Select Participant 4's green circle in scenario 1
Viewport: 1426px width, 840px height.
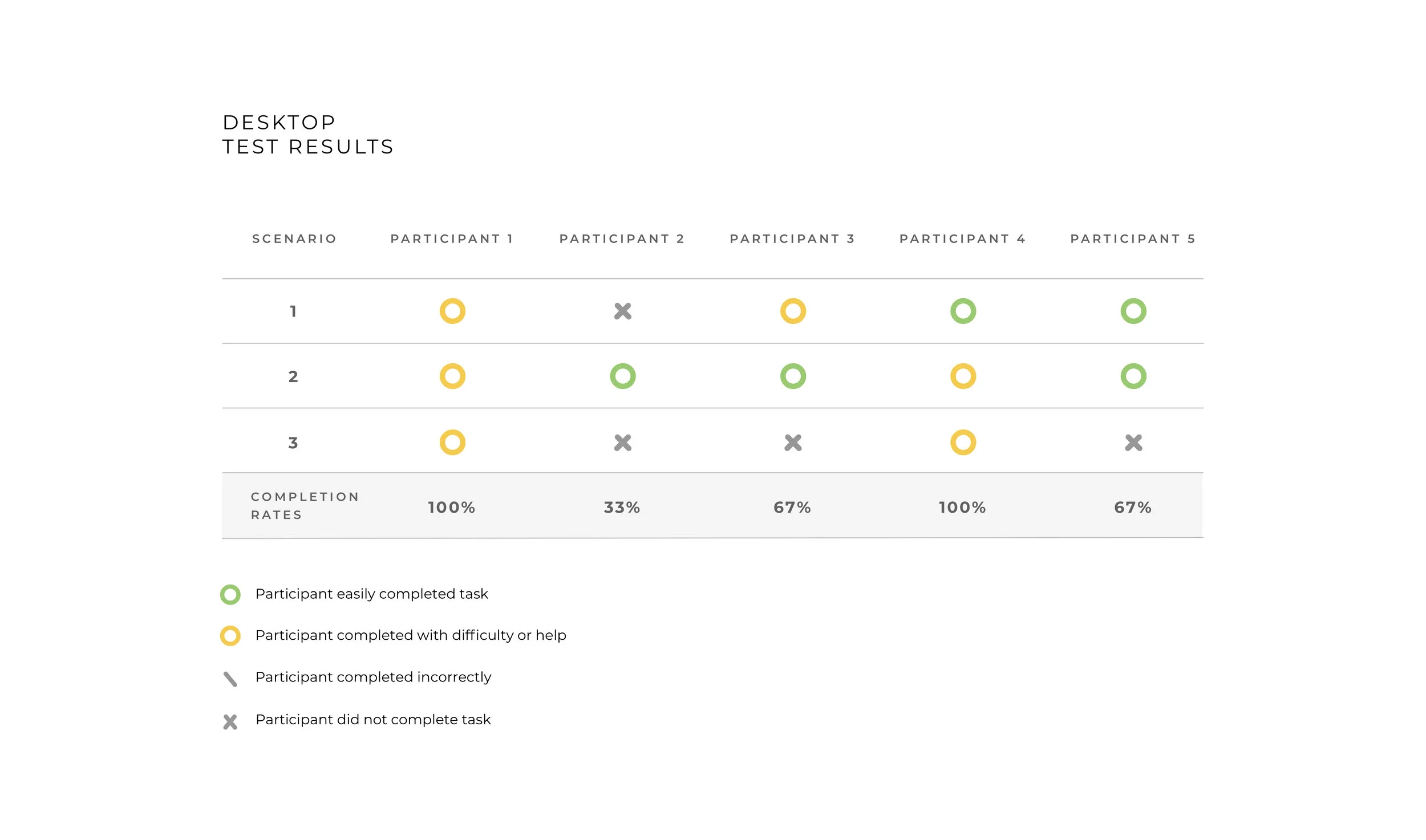pos(963,311)
